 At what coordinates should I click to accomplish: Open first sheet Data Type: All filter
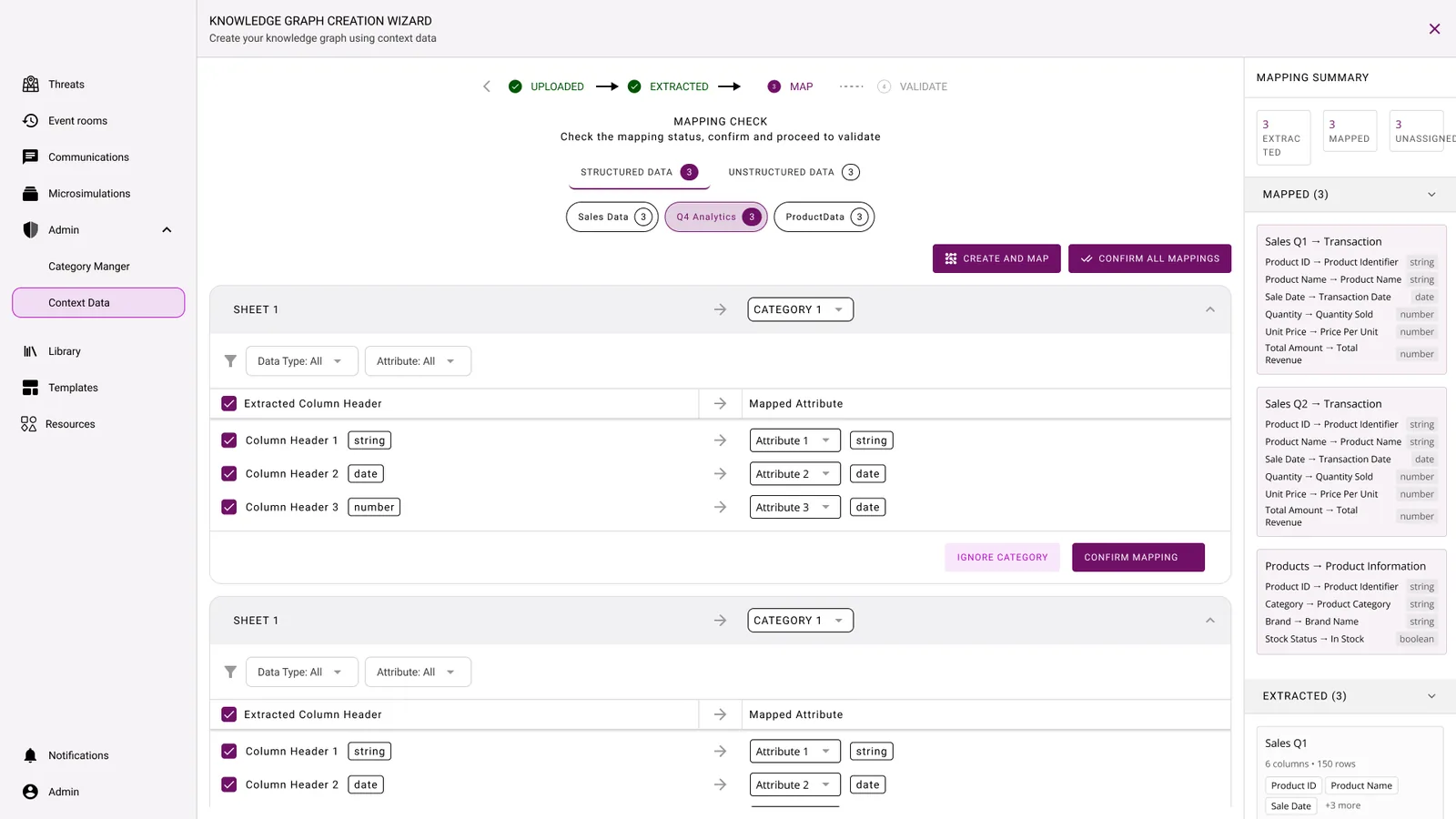pyautogui.click(x=301, y=361)
